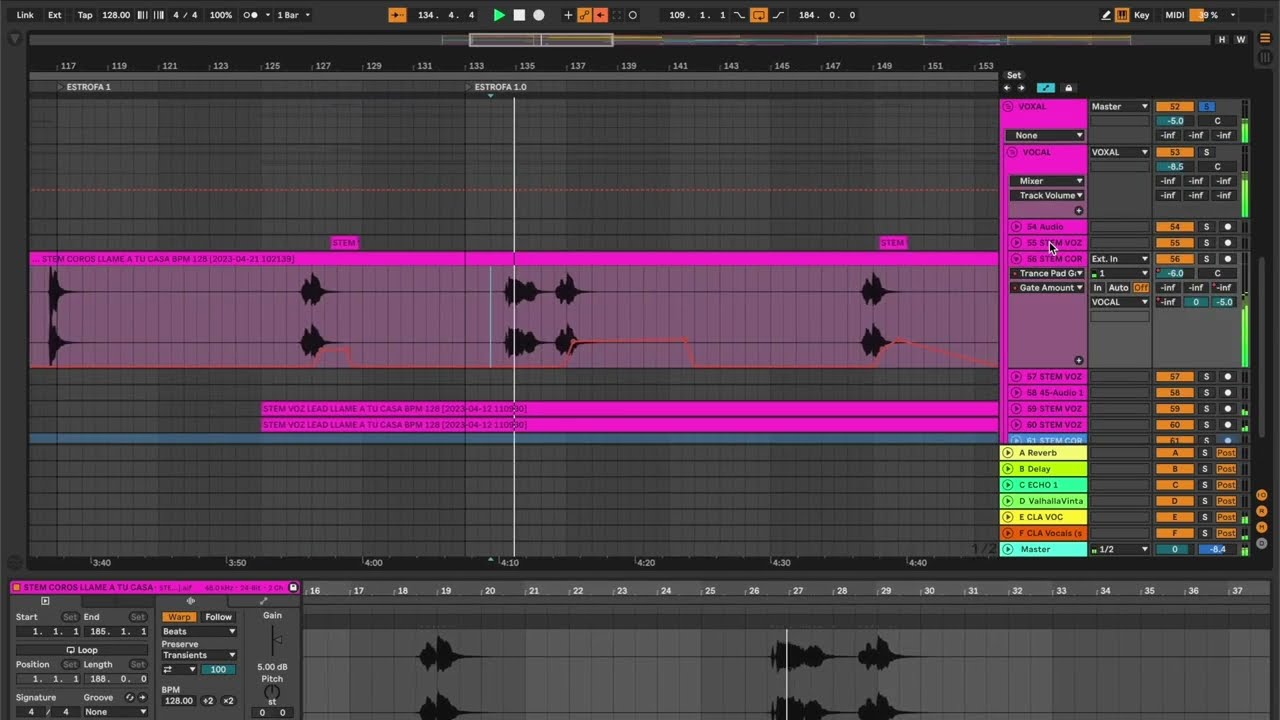Solo the VOXAL track
This screenshot has height=720, width=1280.
pyautogui.click(x=1206, y=106)
